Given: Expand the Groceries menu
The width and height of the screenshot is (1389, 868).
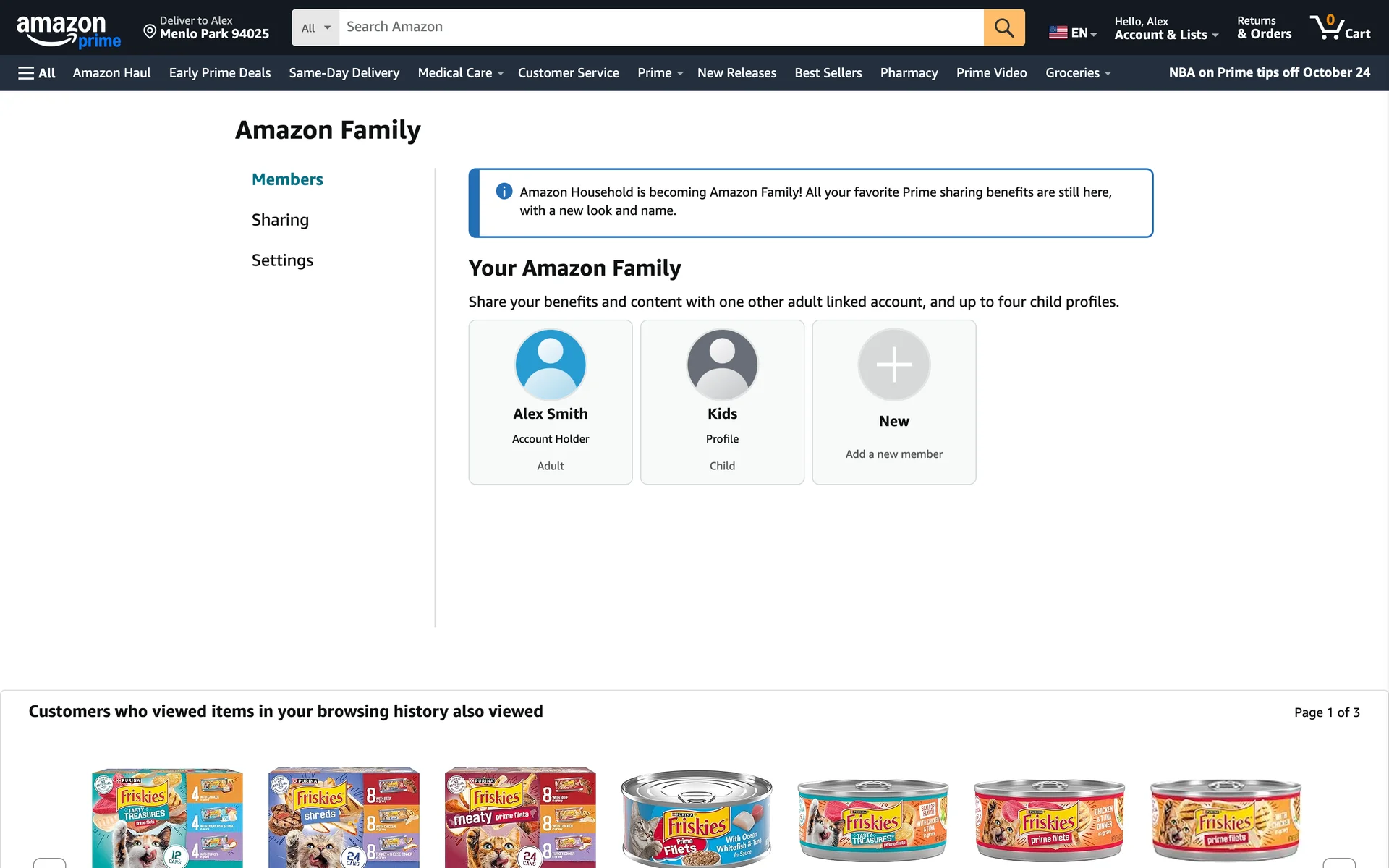Looking at the screenshot, I should tap(1077, 73).
